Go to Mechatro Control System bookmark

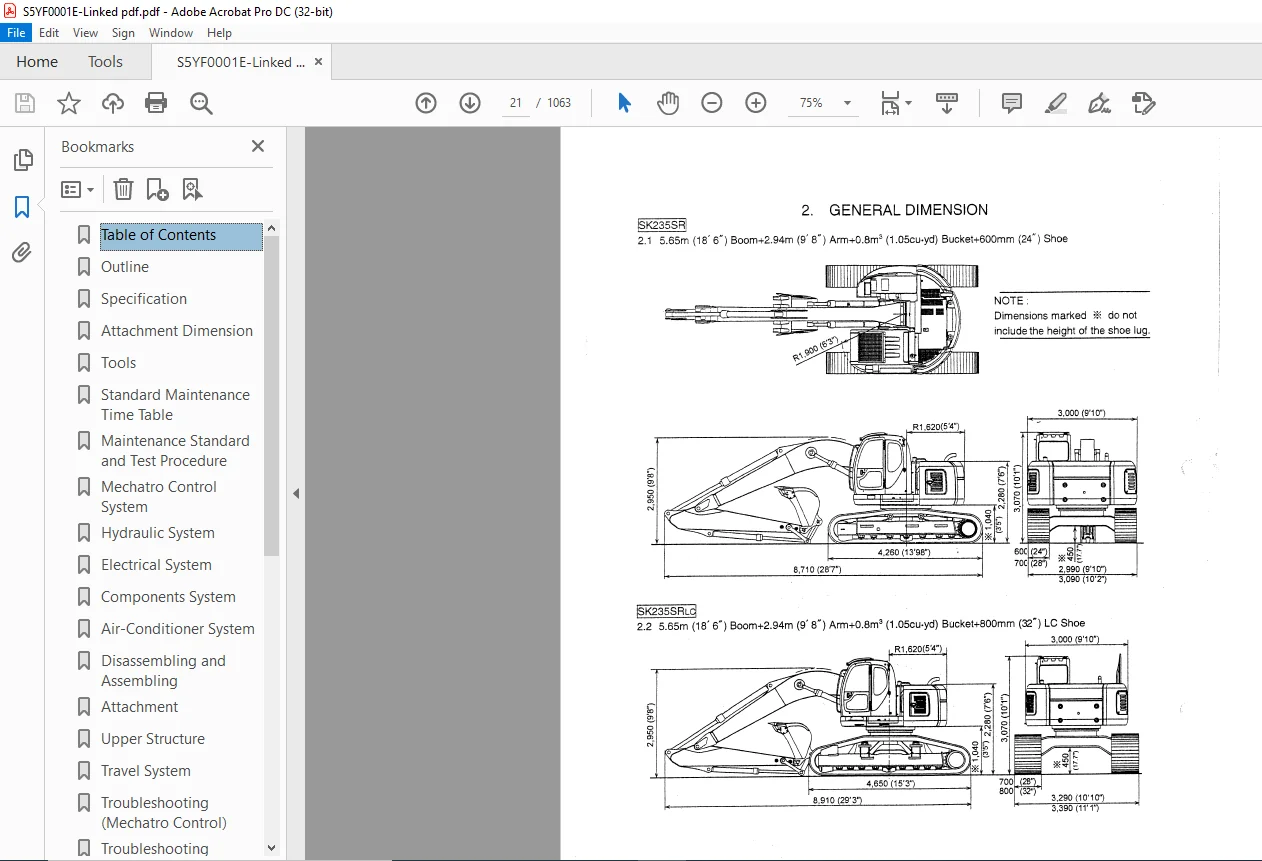coord(159,497)
